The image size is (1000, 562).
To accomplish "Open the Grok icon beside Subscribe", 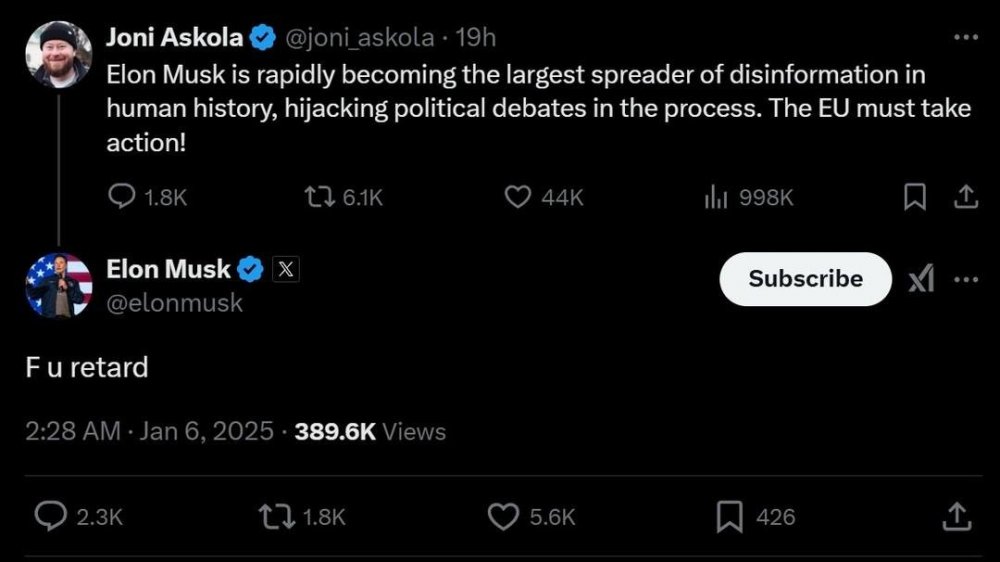I will pyautogui.click(x=921, y=280).
